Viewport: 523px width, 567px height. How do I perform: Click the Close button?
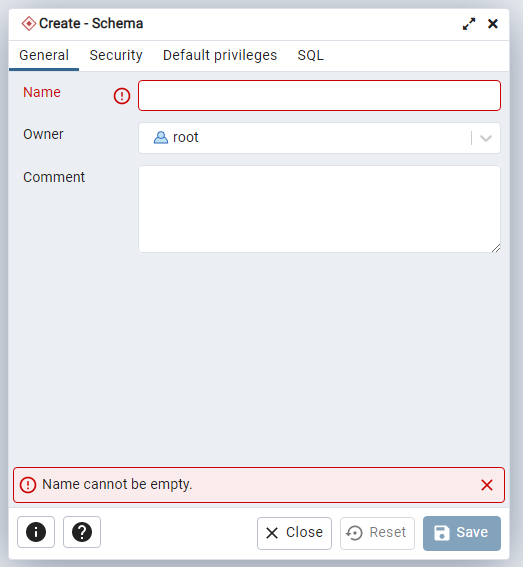[x=294, y=533]
